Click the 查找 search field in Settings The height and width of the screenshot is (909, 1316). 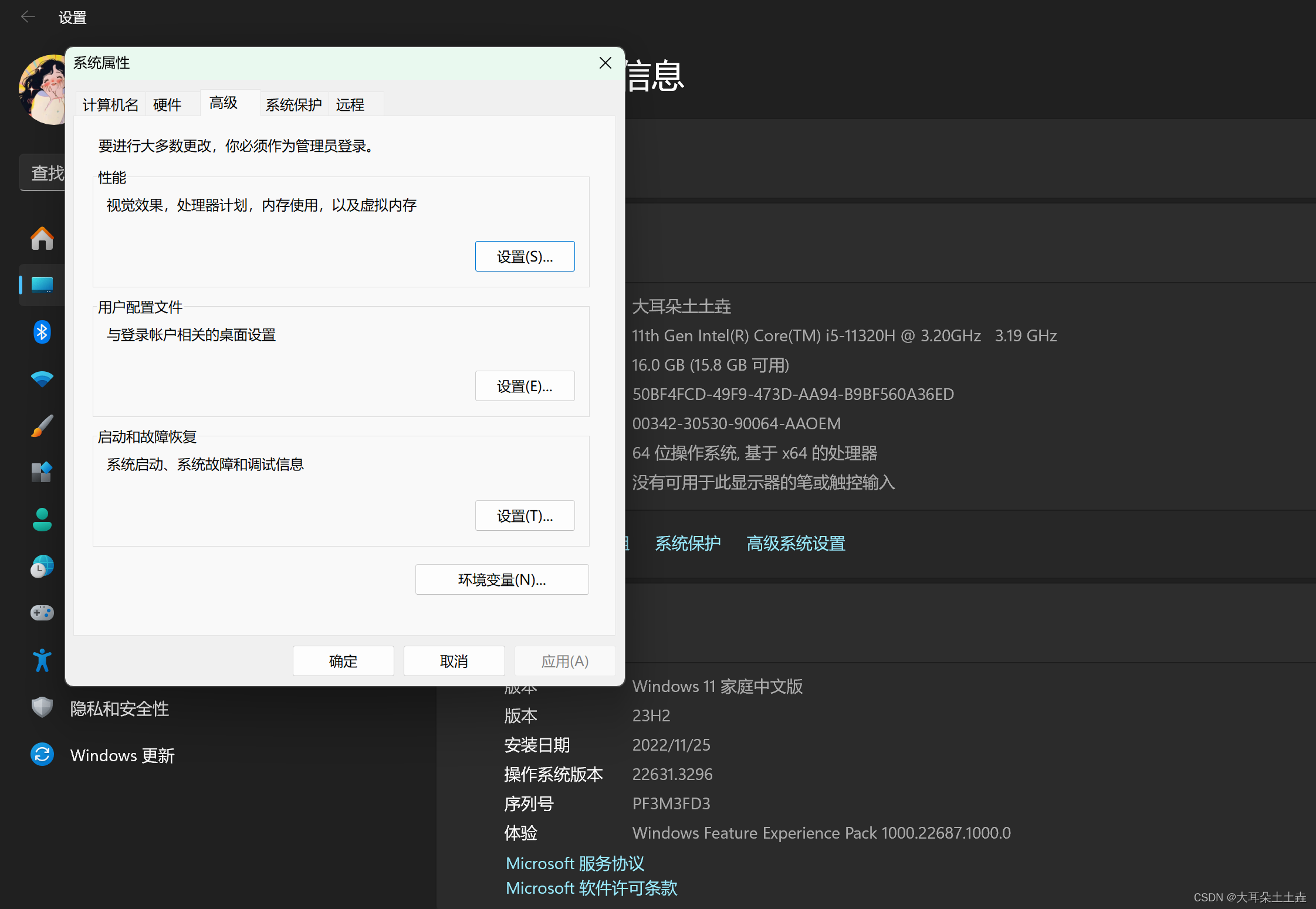point(42,172)
